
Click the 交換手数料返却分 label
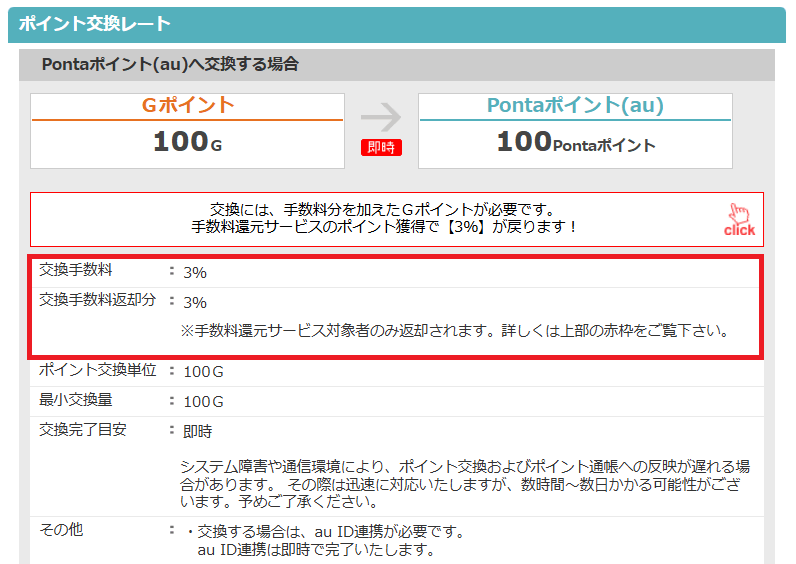click(97, 300)
